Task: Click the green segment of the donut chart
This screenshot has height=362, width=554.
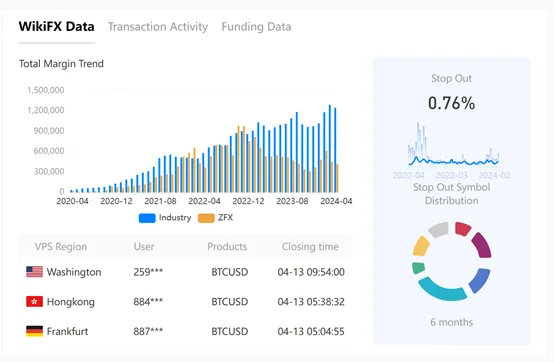Action: tap(418, 268)
